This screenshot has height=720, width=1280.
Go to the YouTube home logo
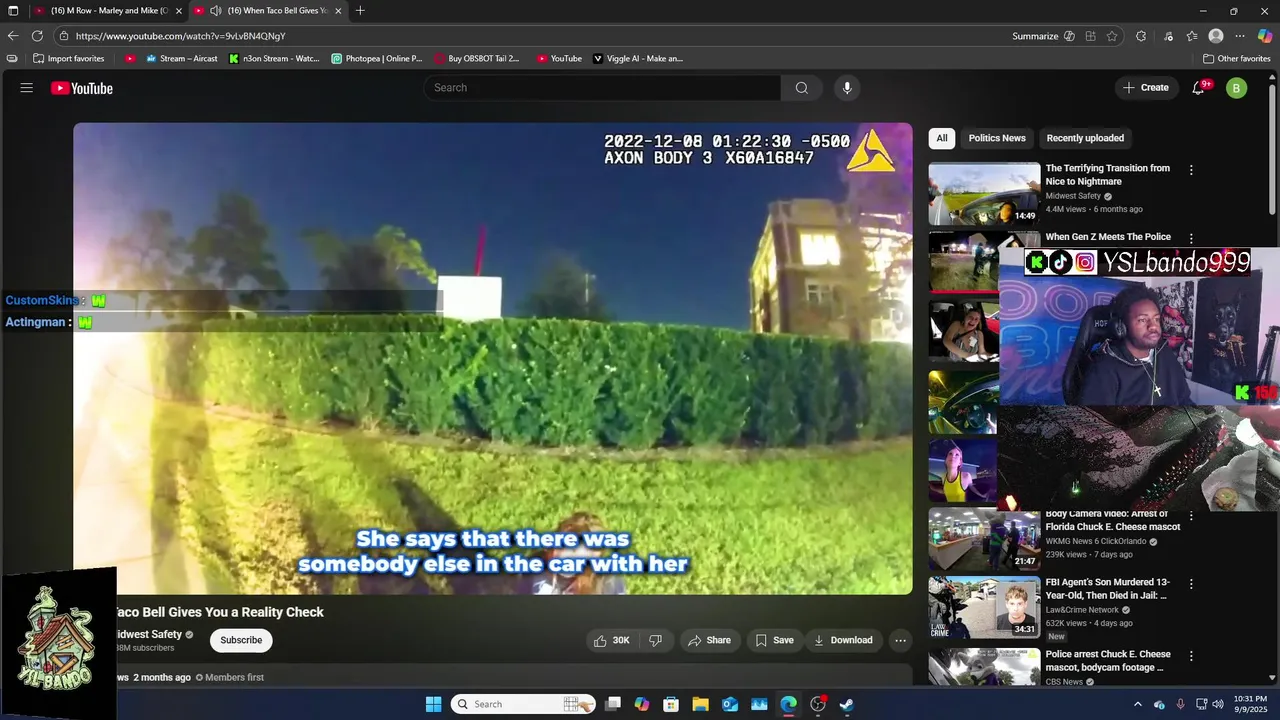pyautogui.click(x=82, y=88)
